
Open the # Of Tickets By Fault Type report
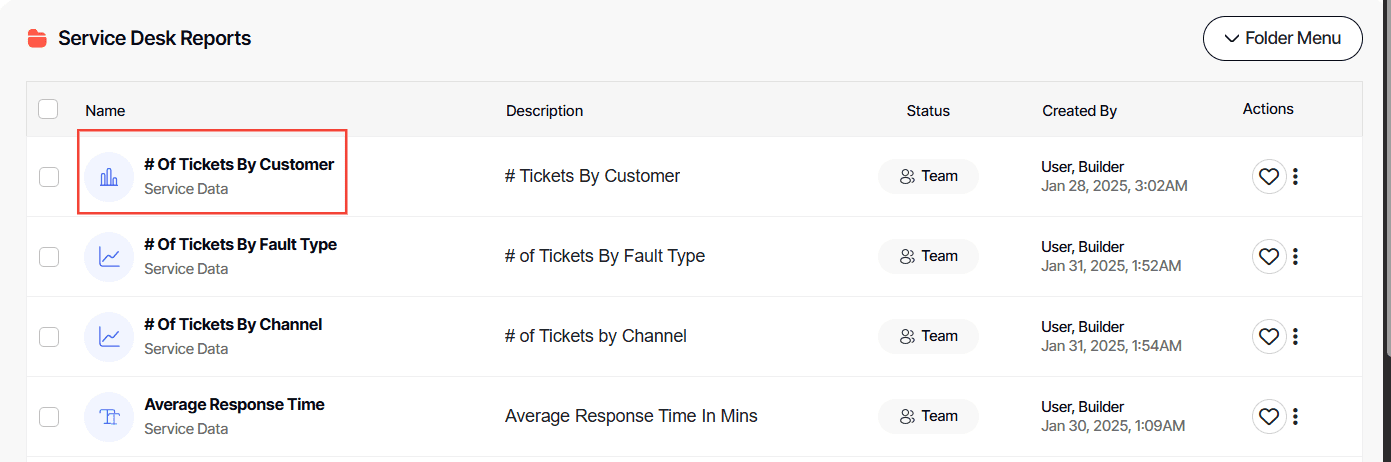(240, 245)
